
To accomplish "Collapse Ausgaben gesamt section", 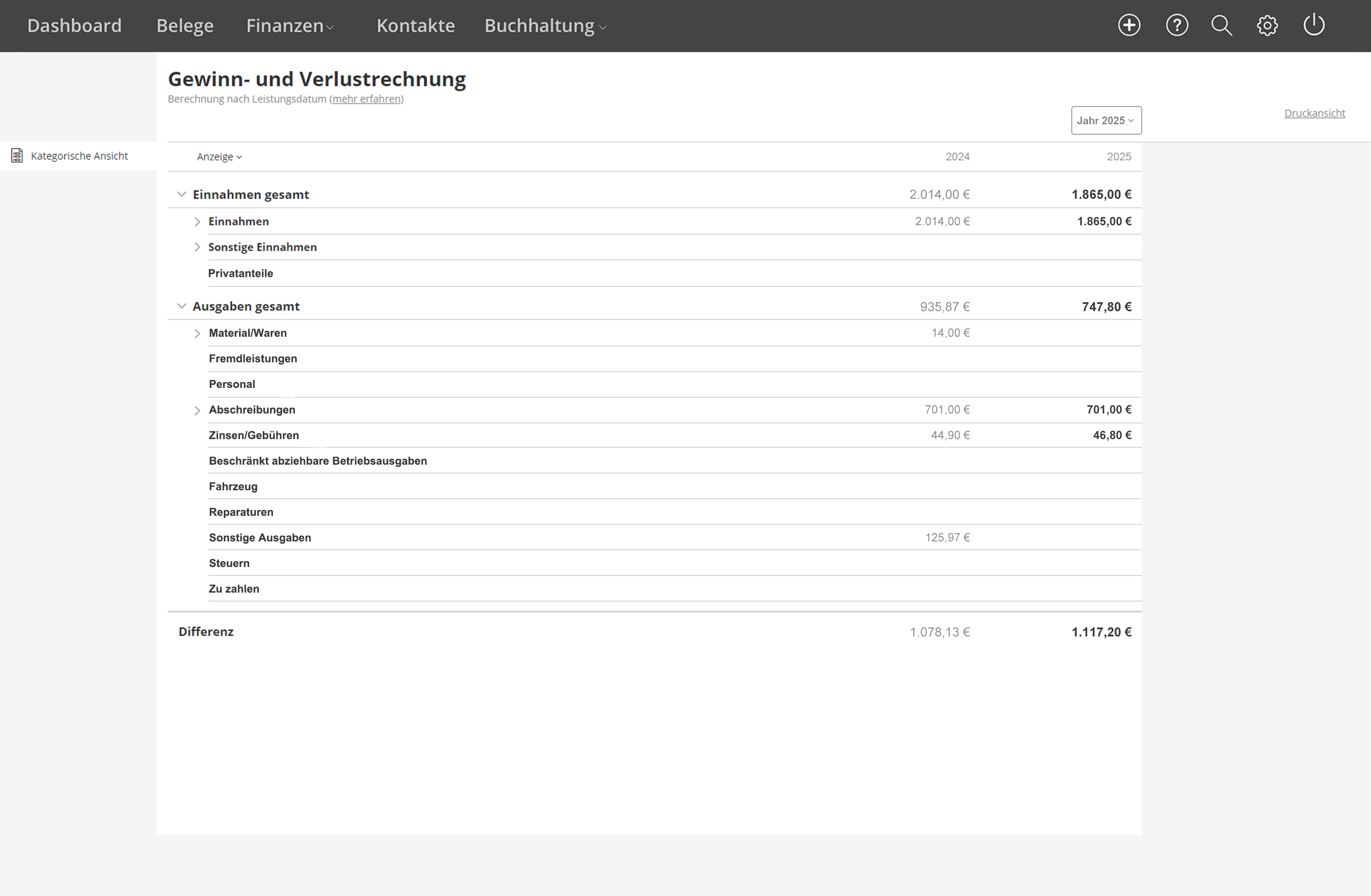I will tap(181, 306).
